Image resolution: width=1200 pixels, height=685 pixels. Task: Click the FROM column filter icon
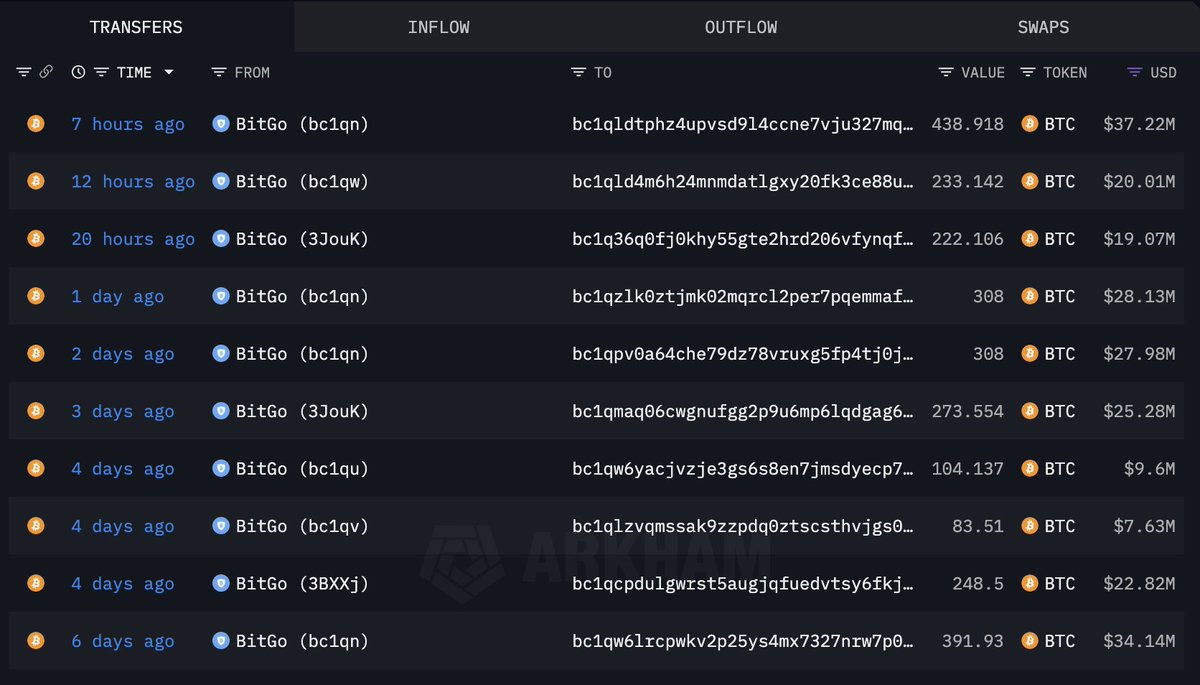[219, 72]
